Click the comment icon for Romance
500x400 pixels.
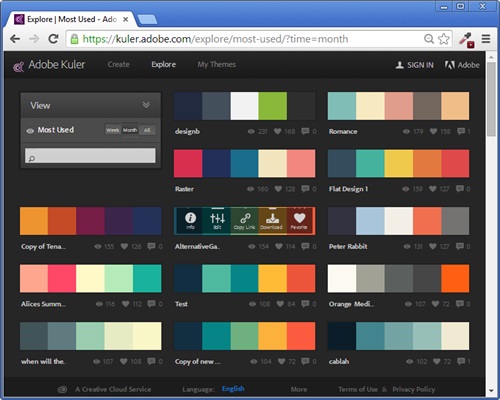(461, 131)
